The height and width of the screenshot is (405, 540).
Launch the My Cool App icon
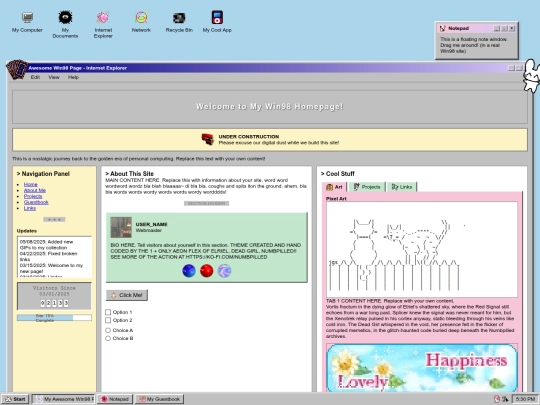tap(217, 22)
